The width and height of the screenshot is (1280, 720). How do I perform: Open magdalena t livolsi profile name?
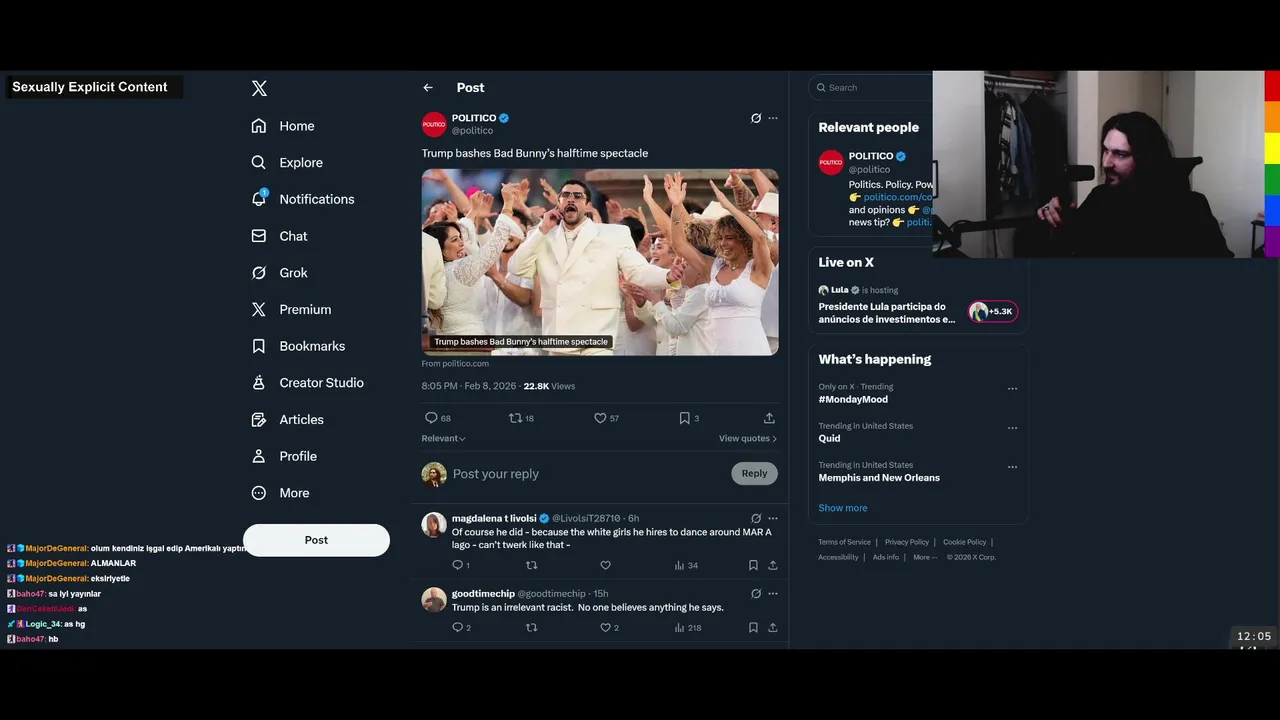(x=494, y=519)
